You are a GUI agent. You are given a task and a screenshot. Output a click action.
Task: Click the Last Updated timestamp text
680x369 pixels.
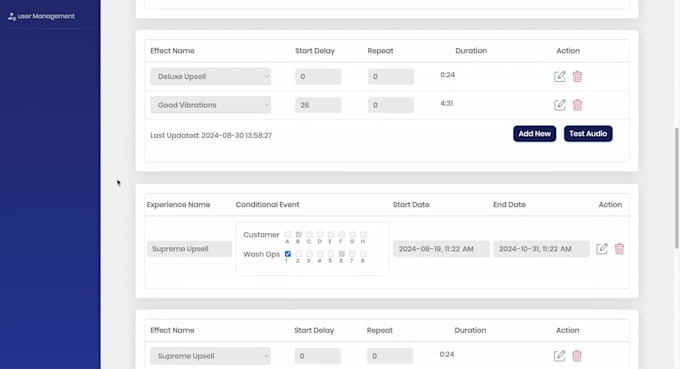[x=211, y=135]
